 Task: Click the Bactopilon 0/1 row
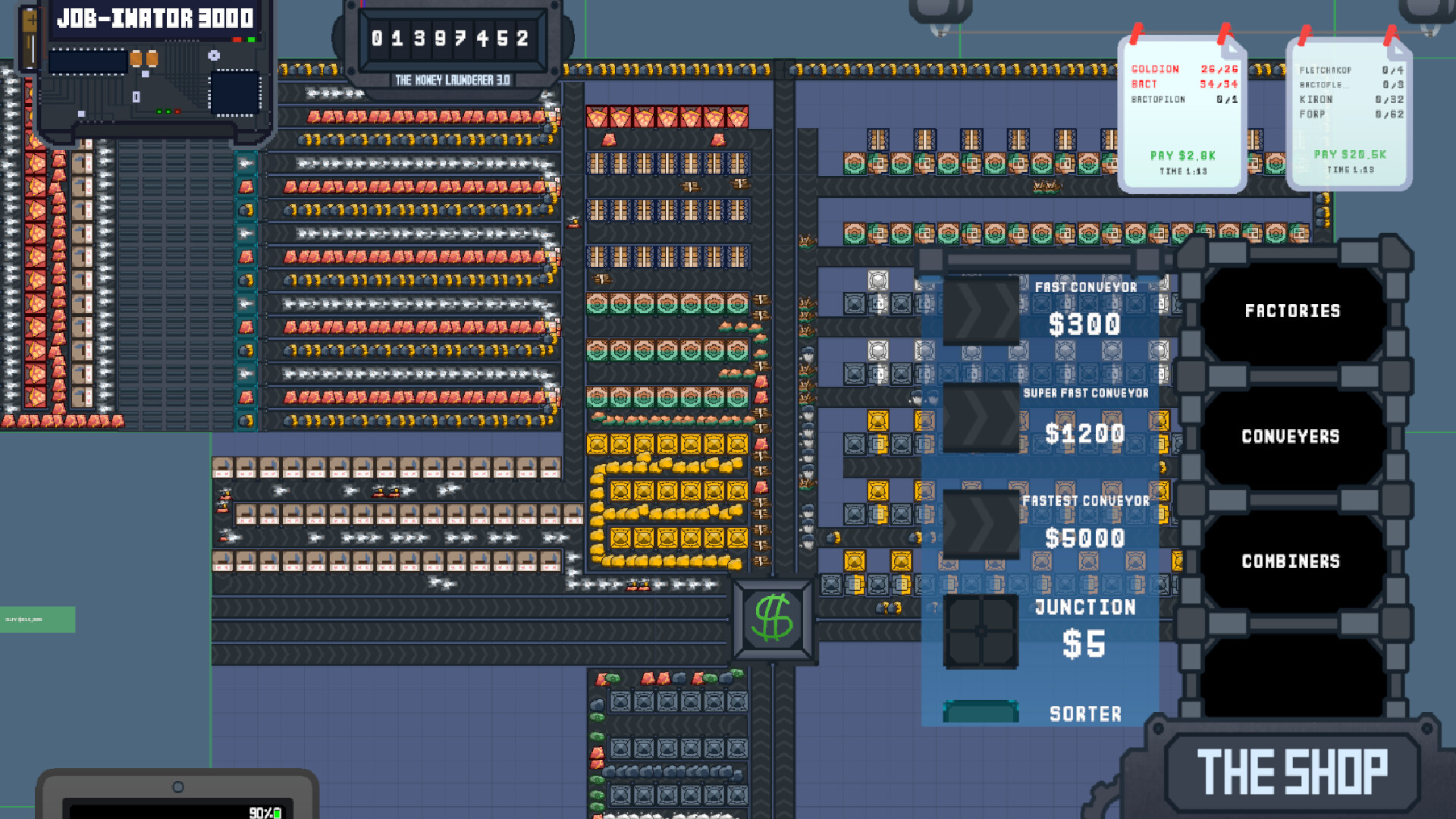pos(1184,99)
